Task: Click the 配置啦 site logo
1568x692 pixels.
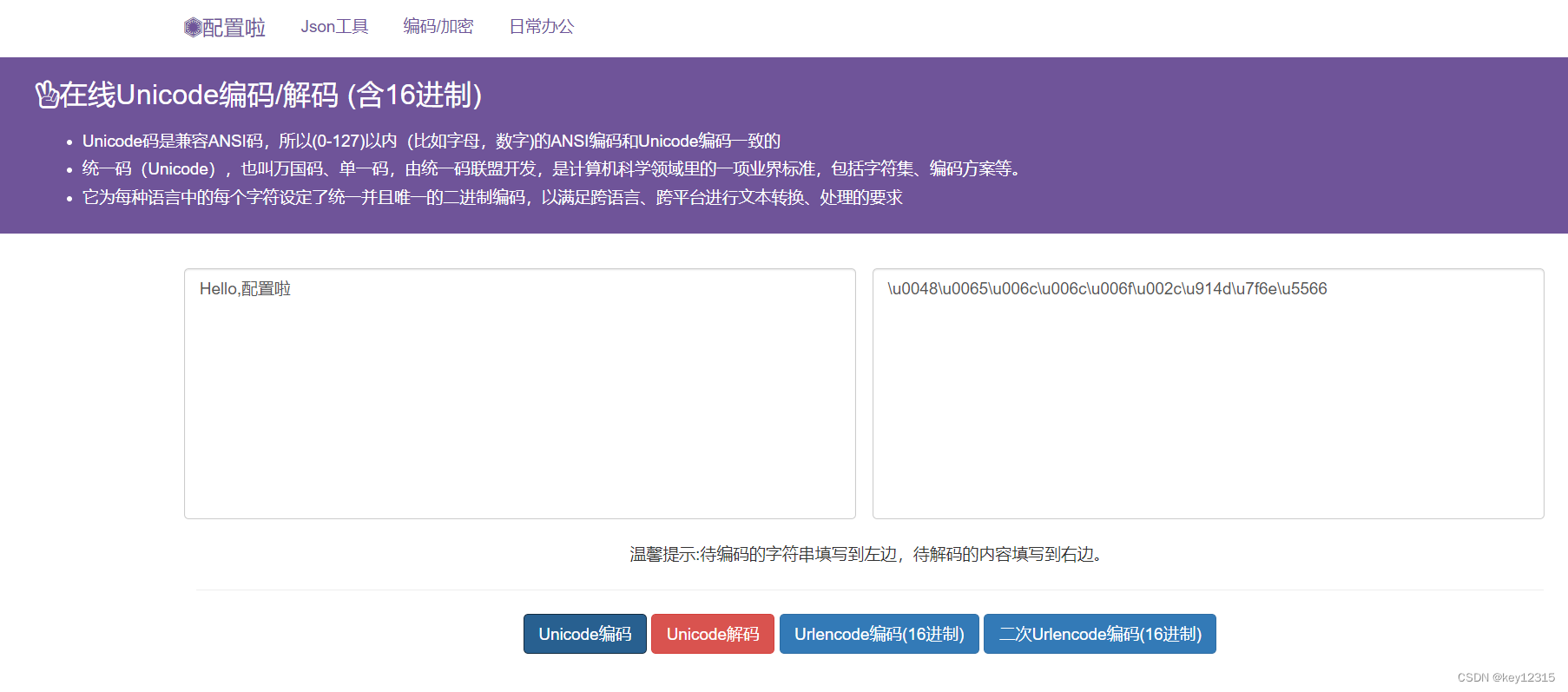Action: 225,28
